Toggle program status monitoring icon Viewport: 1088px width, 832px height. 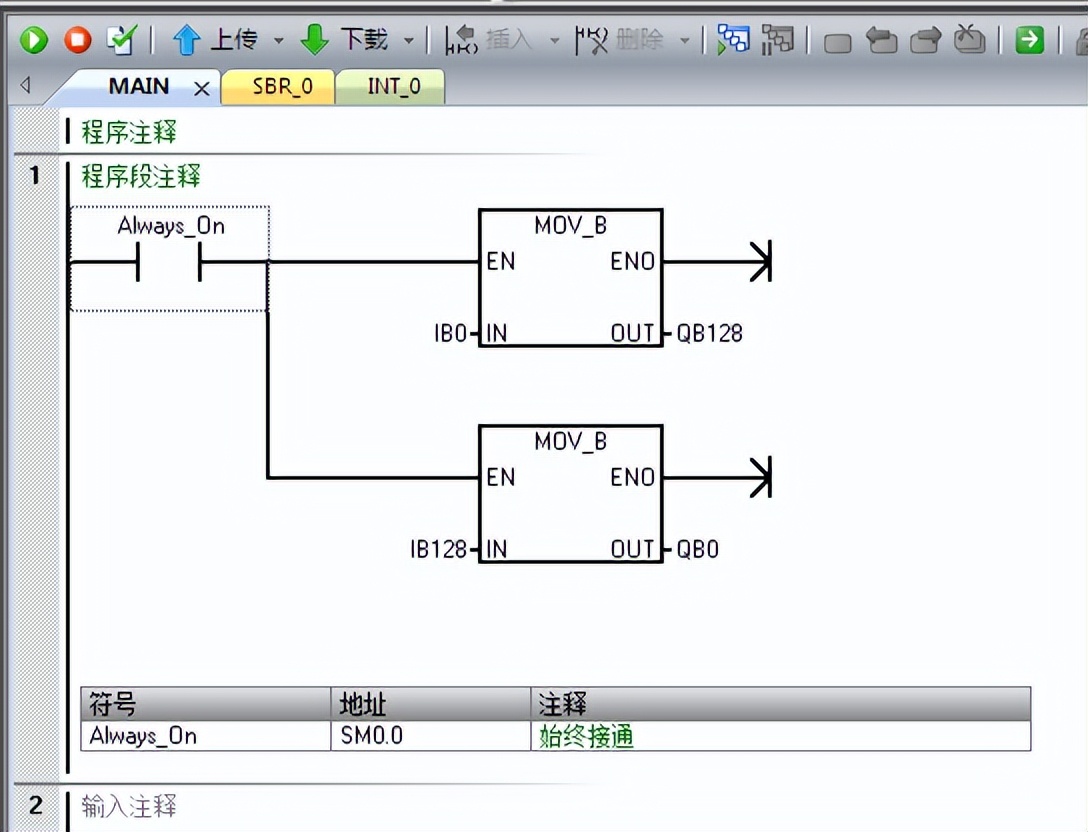tap(733, 40)
